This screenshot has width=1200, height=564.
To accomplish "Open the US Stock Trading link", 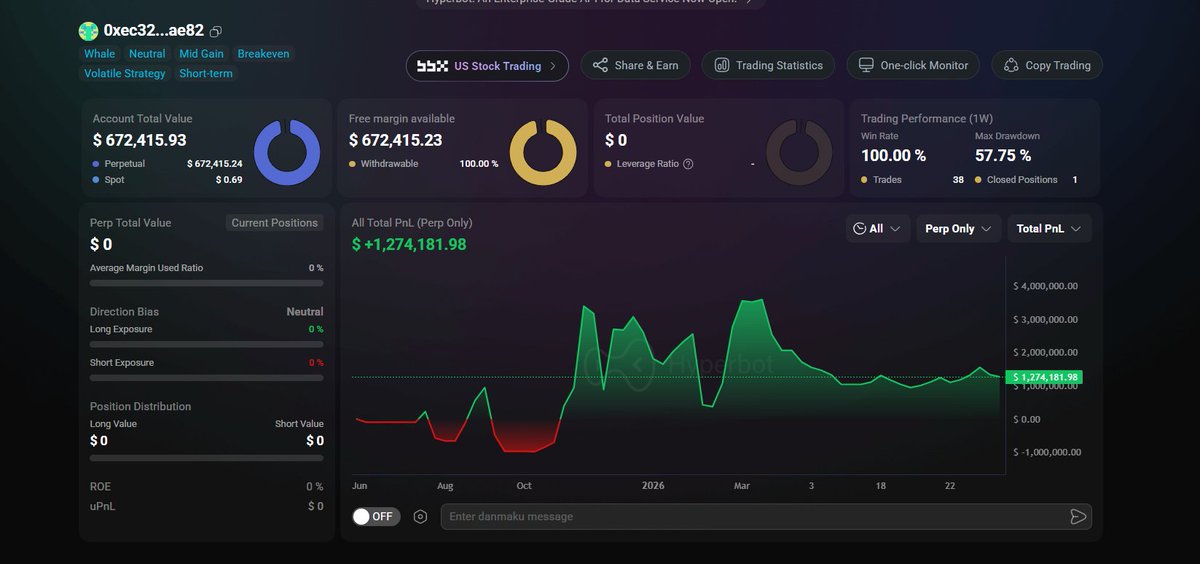I will [x=487, y=66].
